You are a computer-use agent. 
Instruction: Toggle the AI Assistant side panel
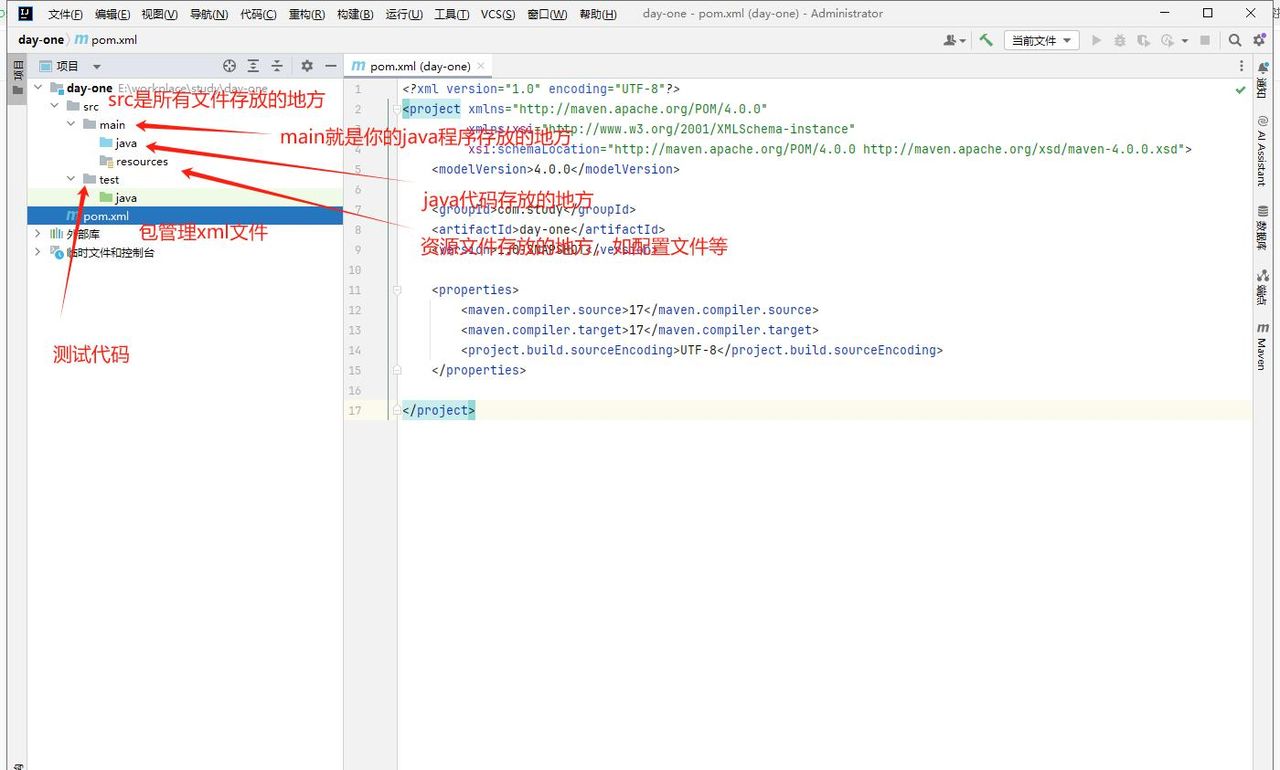point(1262,150)
